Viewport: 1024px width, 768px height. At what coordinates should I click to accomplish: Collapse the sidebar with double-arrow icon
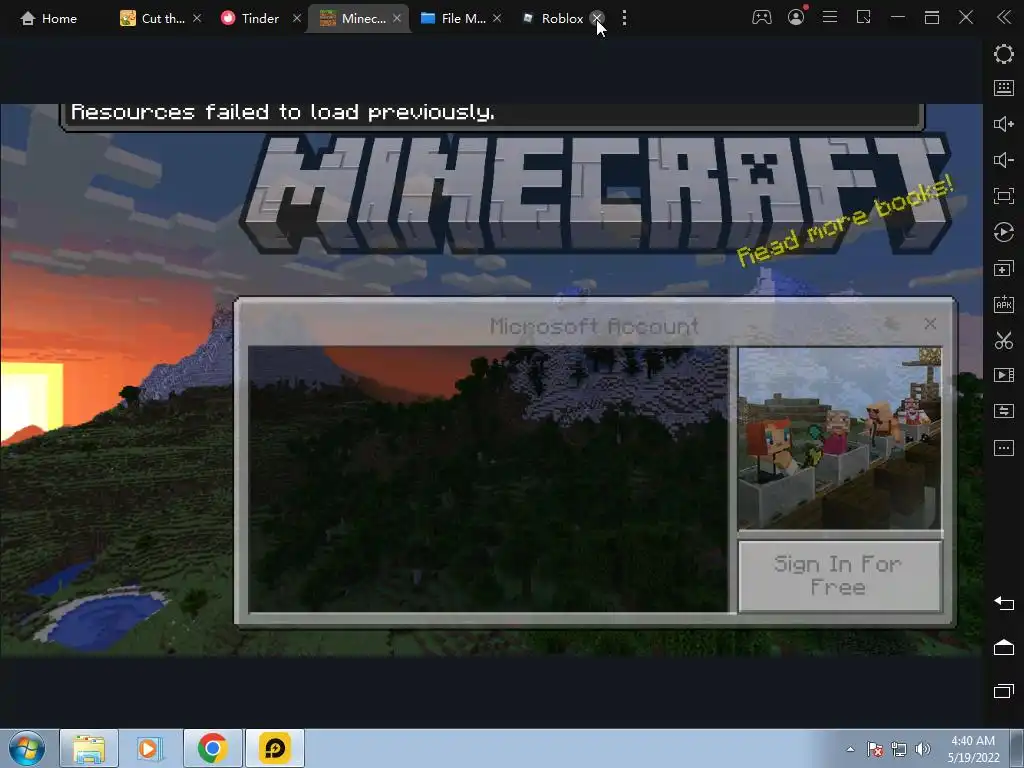1004,18
